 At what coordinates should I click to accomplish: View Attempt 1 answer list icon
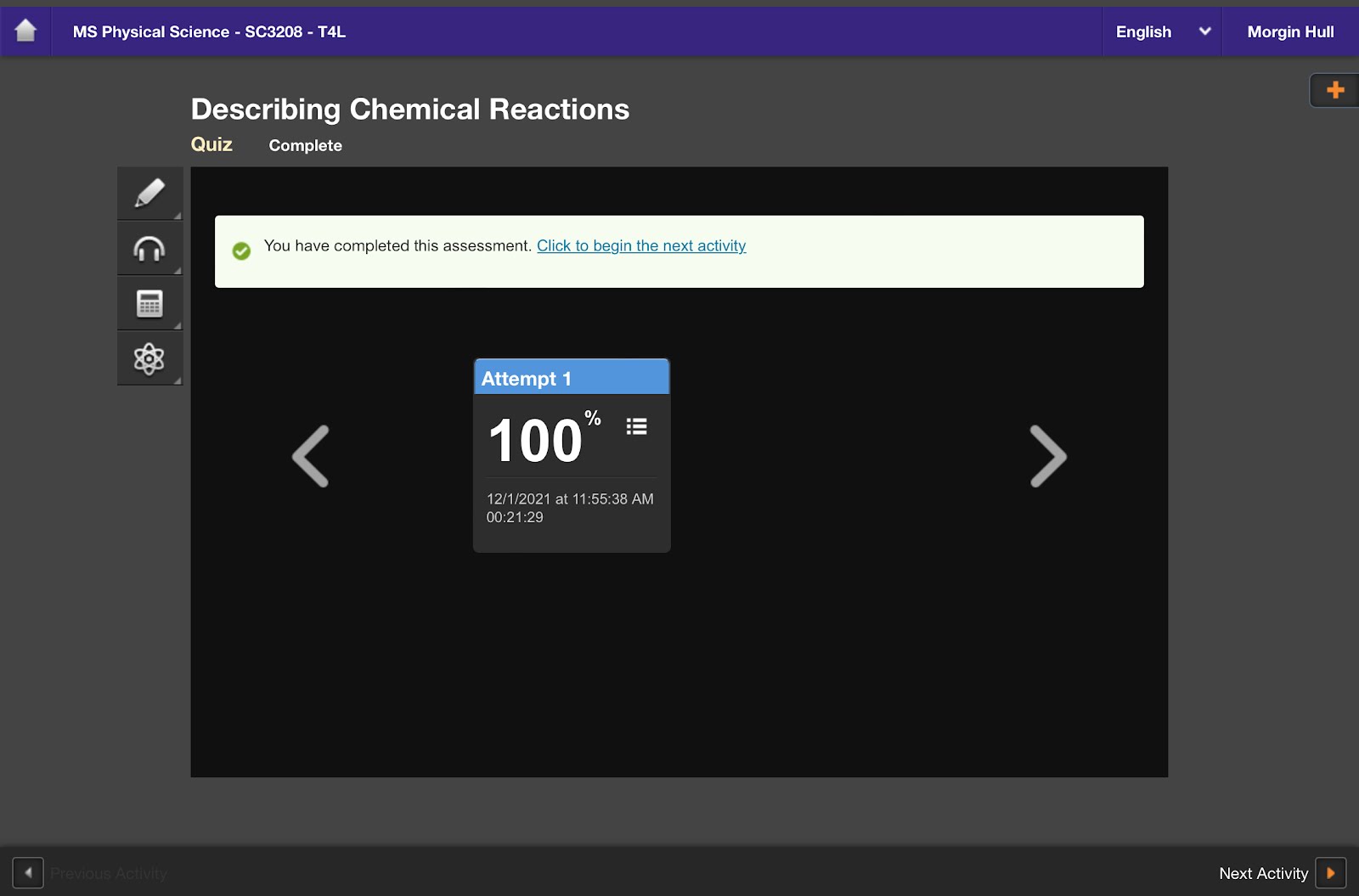click(x=637, y=426)
